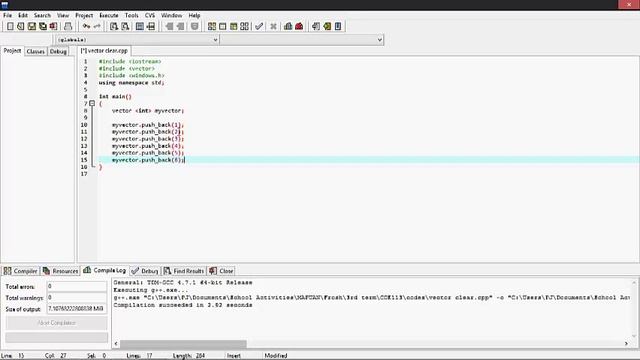Click the Close tab in the bottom panel
The image size is (640, 360).
point(221,271)
